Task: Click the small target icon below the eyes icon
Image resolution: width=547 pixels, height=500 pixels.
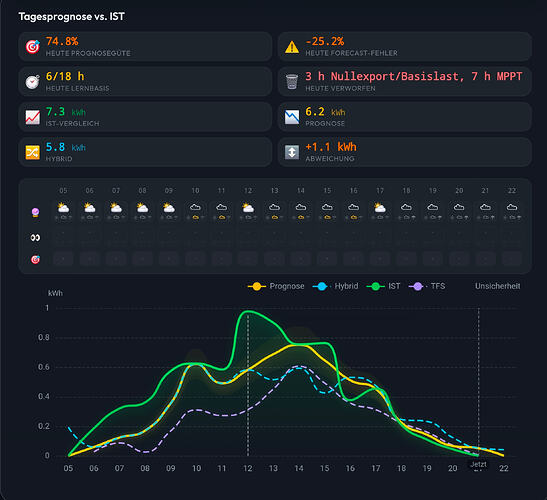Action: pos(35,260)
